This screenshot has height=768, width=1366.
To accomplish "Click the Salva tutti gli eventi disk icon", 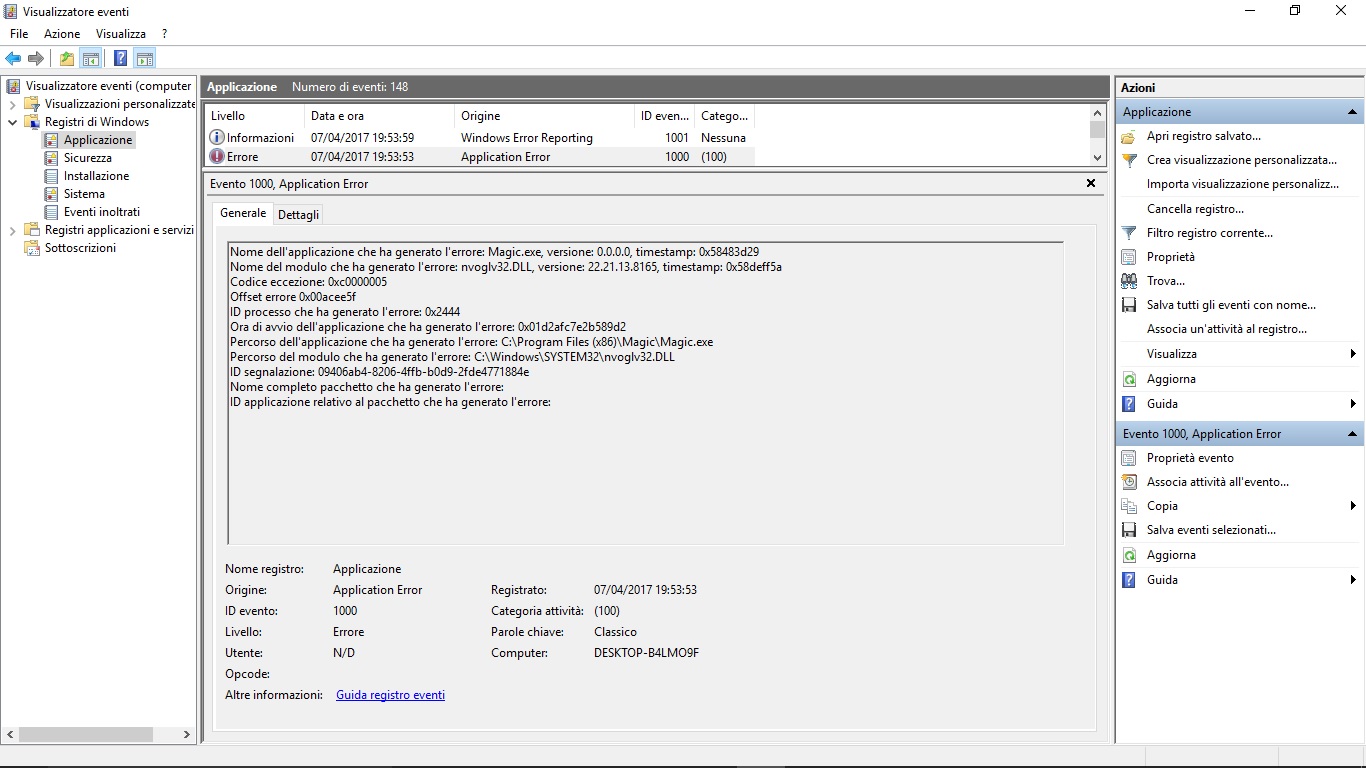I will point(1129,305).
